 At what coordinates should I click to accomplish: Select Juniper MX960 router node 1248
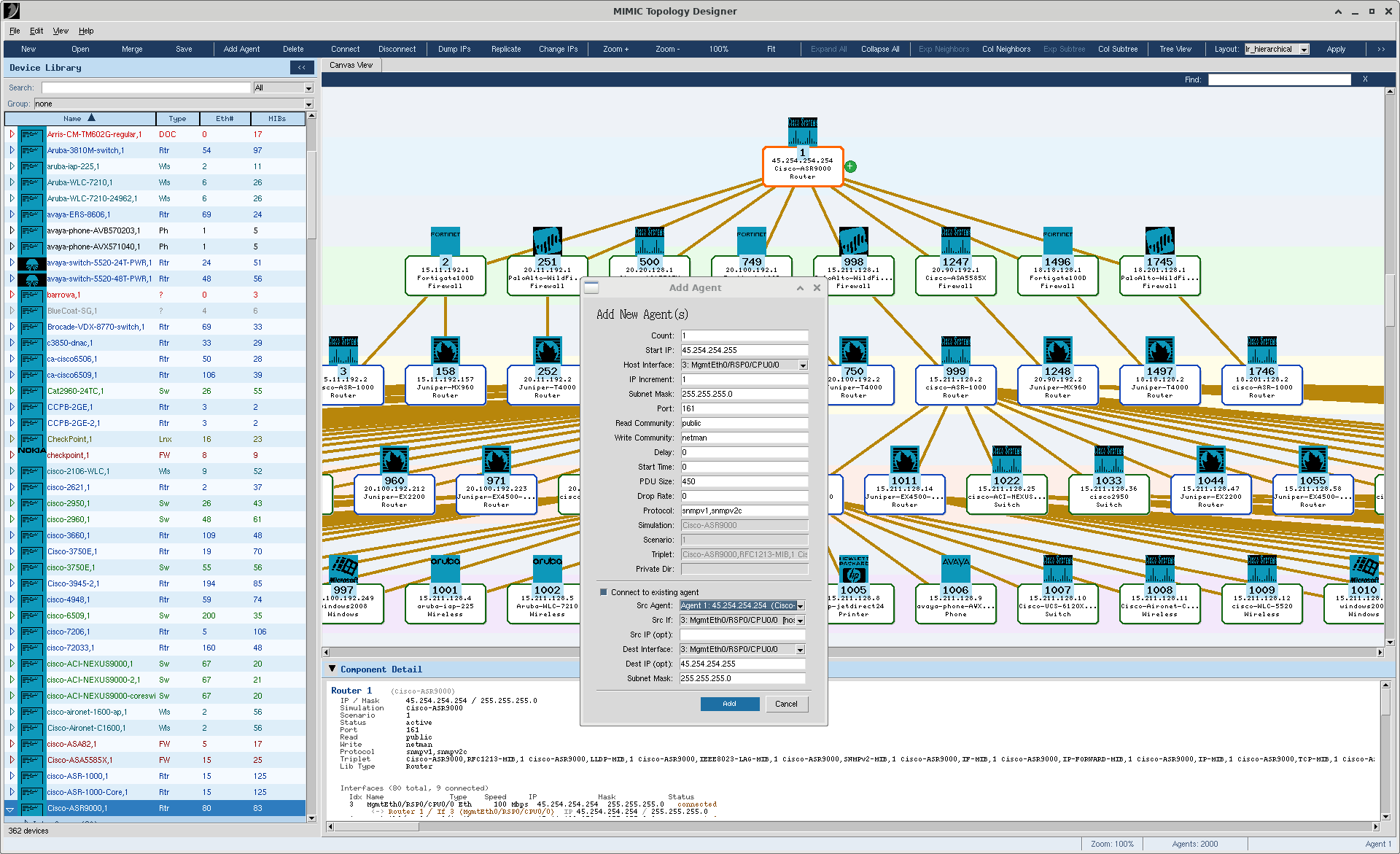point(1057,384)
